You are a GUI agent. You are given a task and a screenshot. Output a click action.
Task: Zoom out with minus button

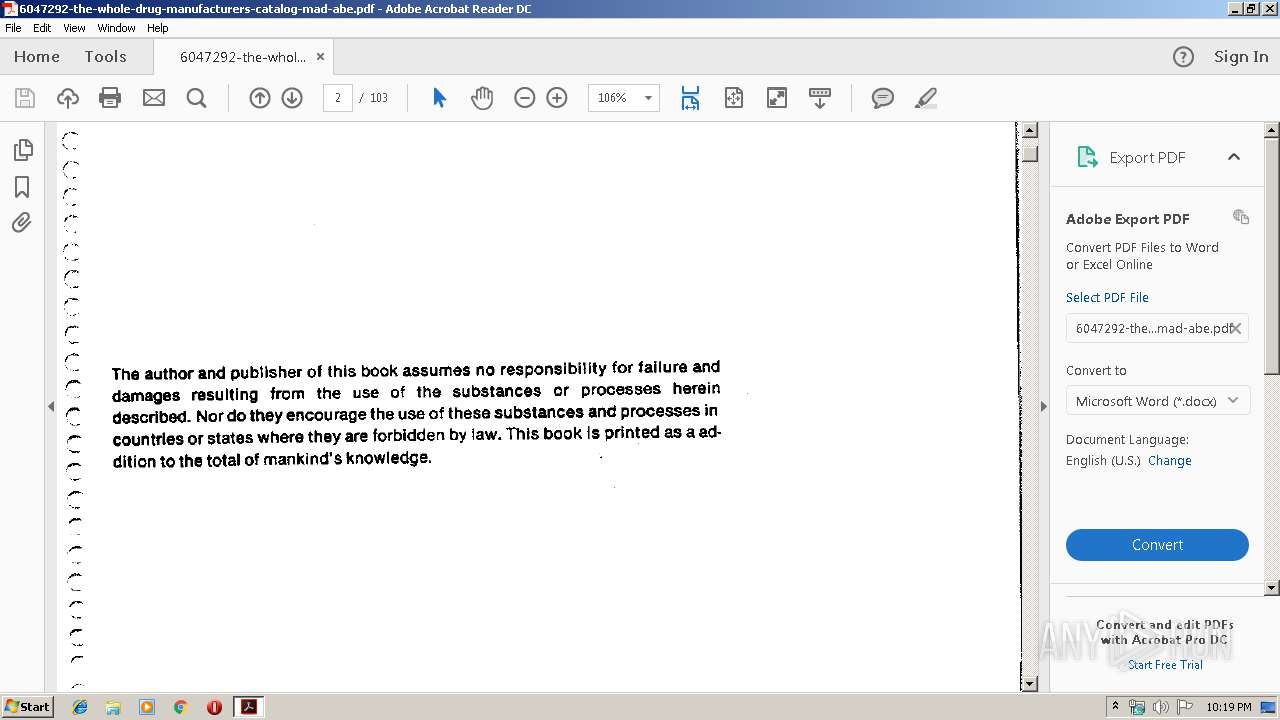(x=525, y=98)
